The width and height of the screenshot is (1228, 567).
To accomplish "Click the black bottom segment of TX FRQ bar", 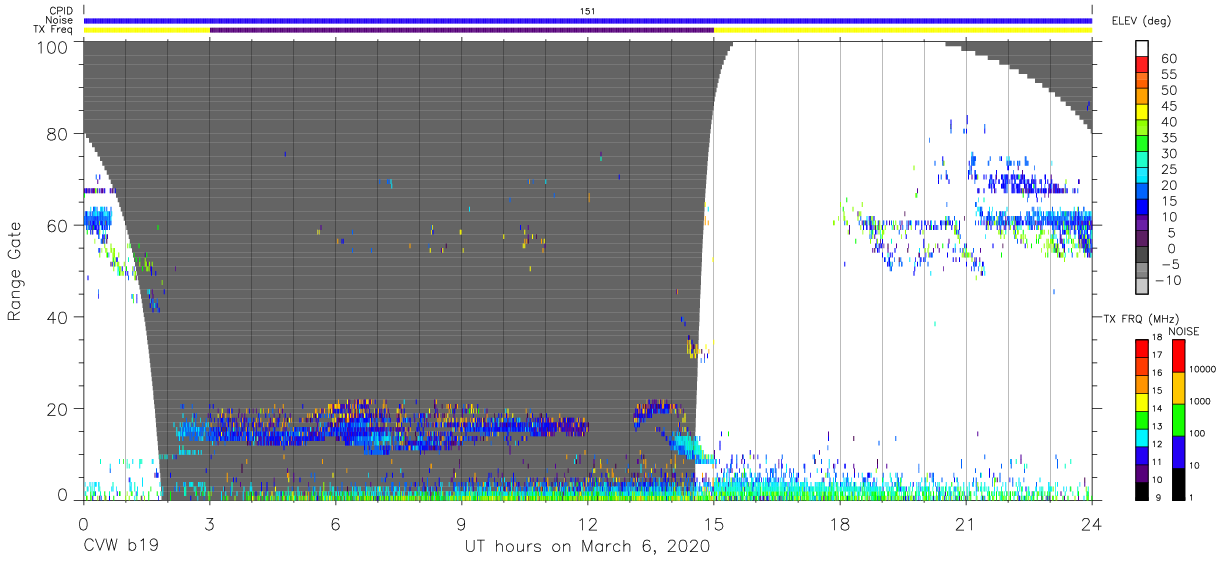I will 1141,489.
